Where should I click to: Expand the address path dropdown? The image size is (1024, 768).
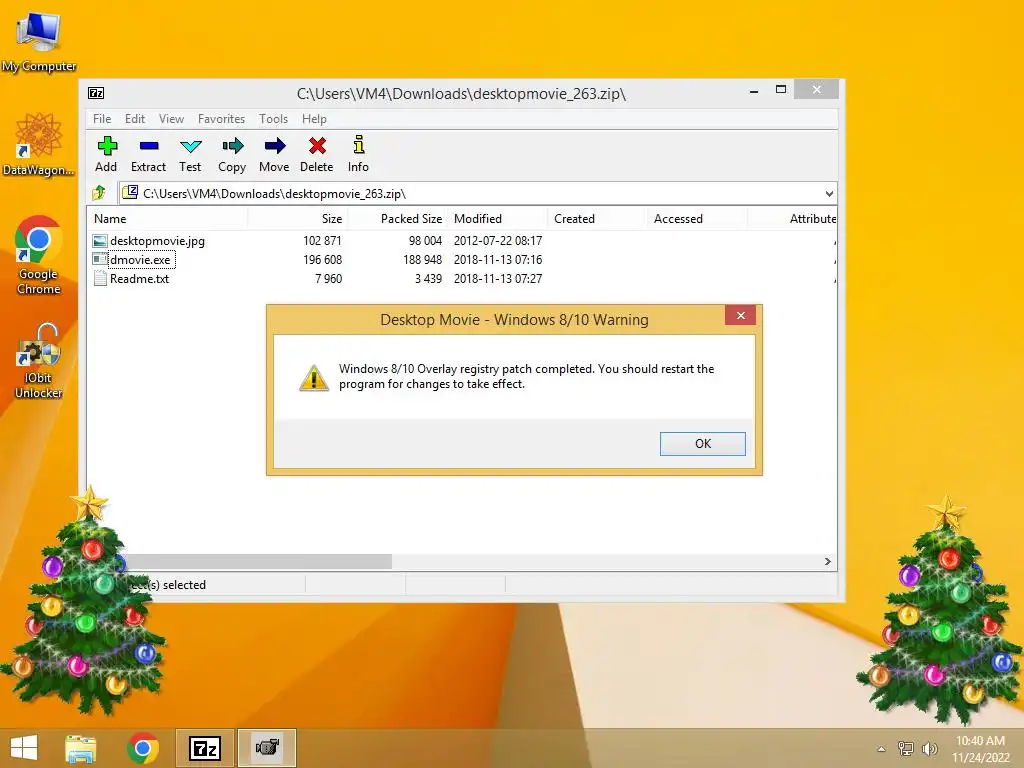coord(829,193)
